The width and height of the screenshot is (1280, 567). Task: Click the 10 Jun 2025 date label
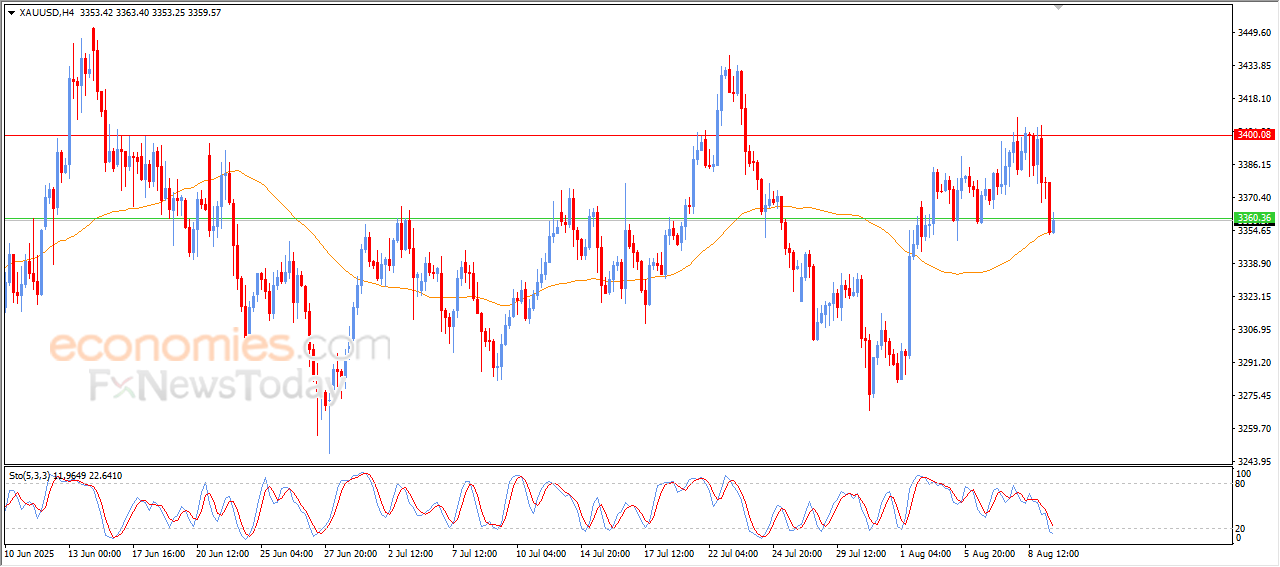pos(29,553)
